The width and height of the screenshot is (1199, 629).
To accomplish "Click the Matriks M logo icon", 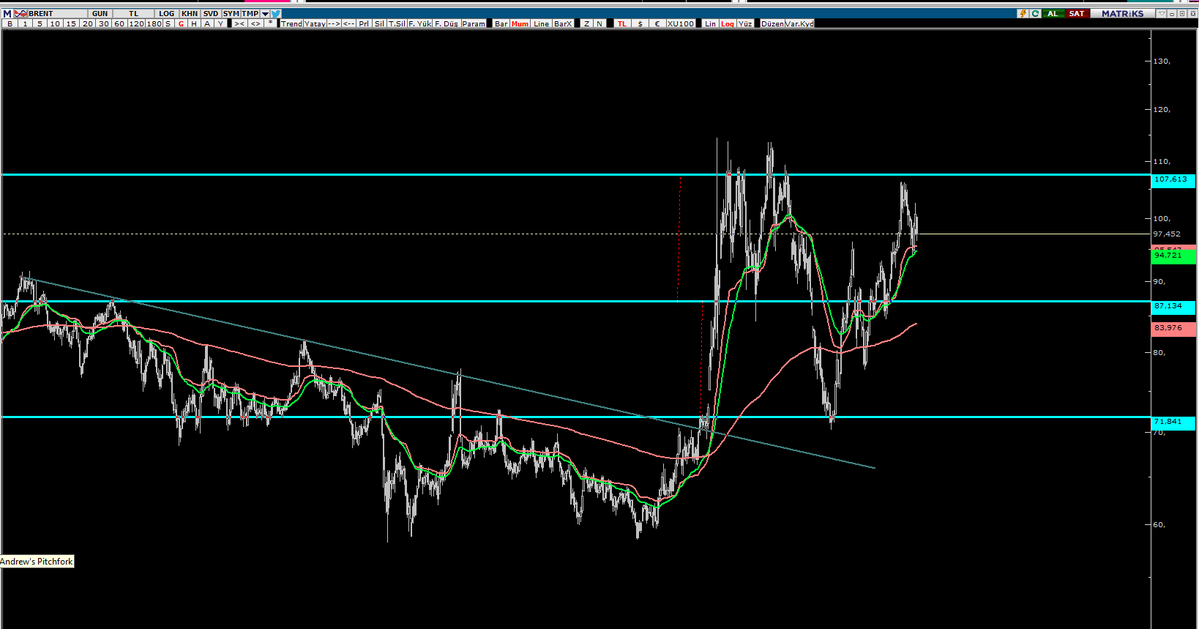I will [7, 14].
